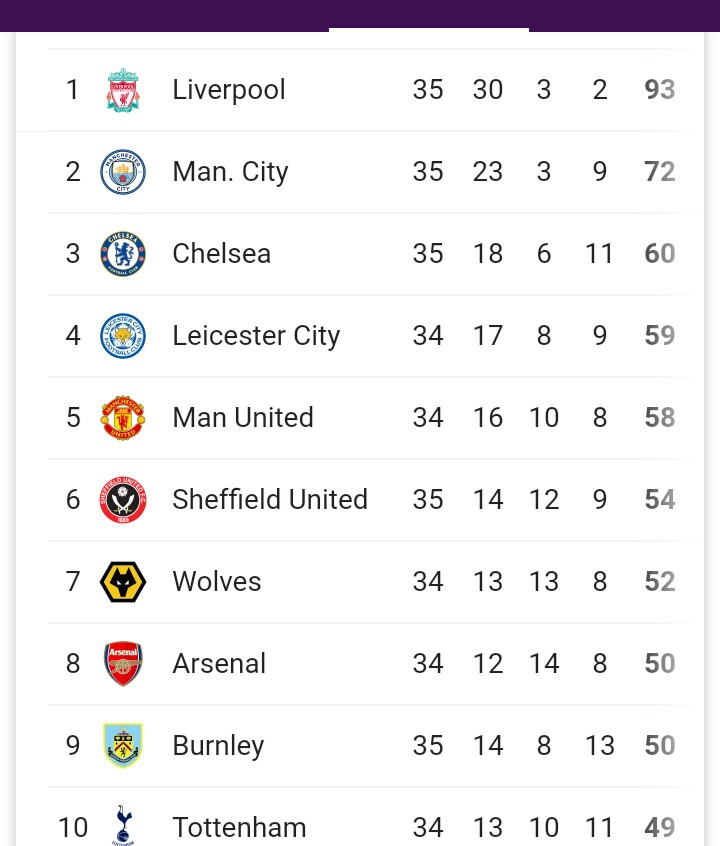Select the Burnley club badge
The width and height of the screenshot is (720, 846).
click(123, 746)
